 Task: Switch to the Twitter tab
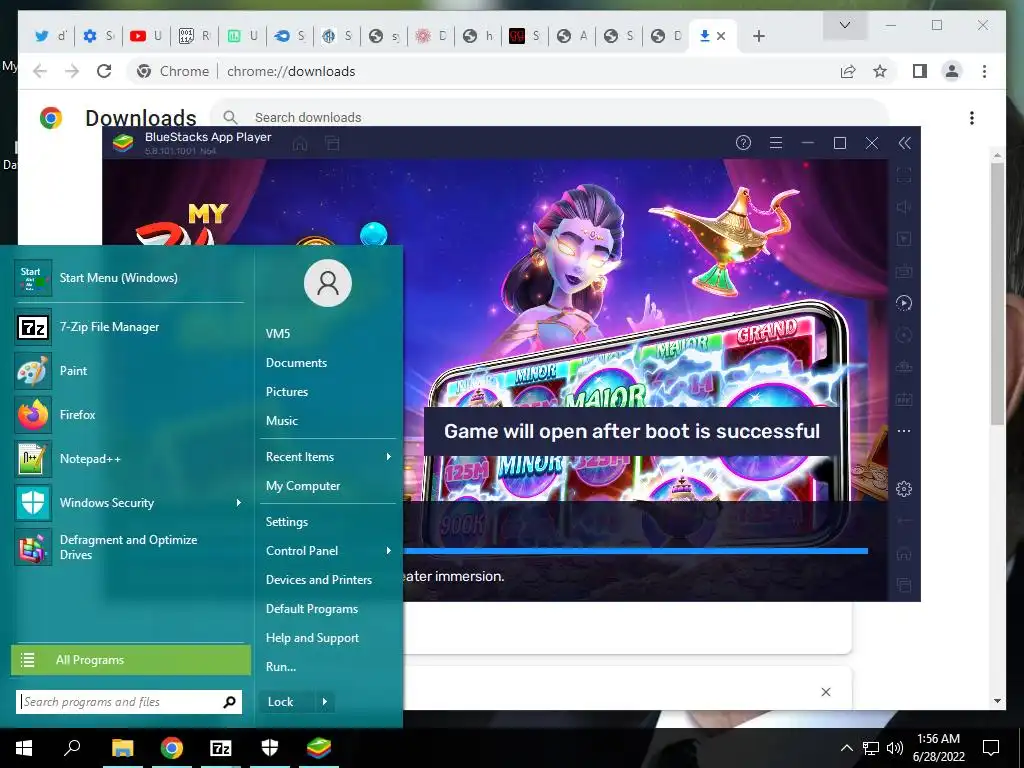pyautogui.click(x=52, y=36)
